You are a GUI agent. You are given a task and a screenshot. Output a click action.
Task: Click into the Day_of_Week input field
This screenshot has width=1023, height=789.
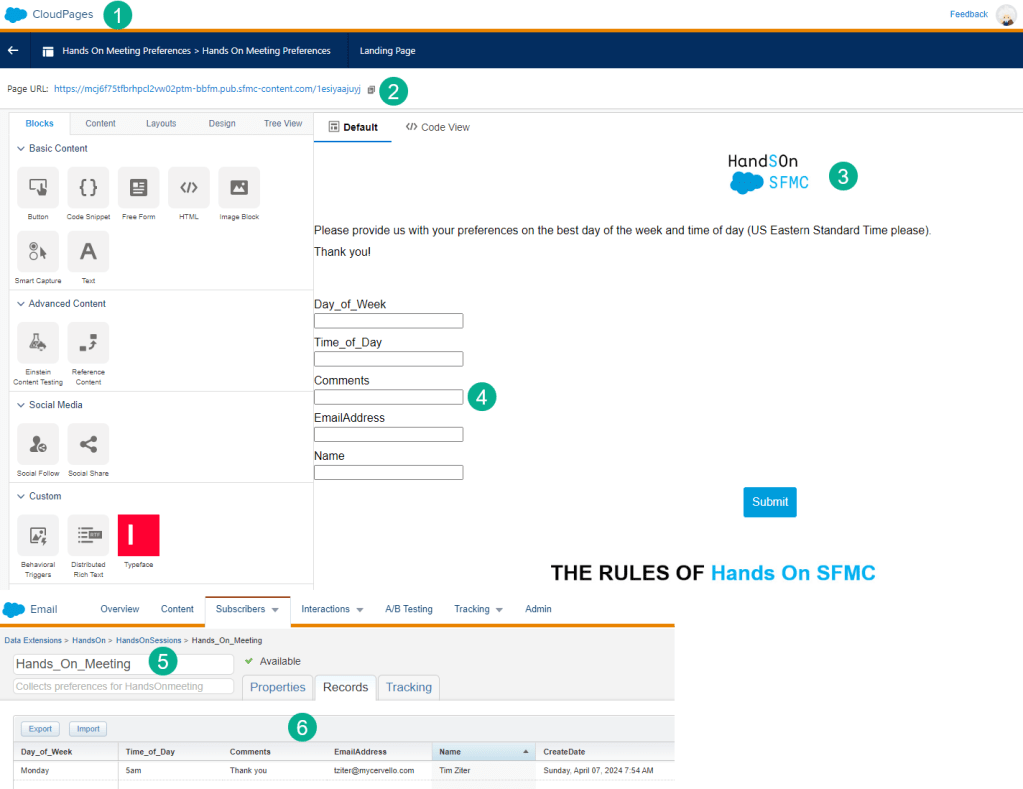(x=388, y=321)
